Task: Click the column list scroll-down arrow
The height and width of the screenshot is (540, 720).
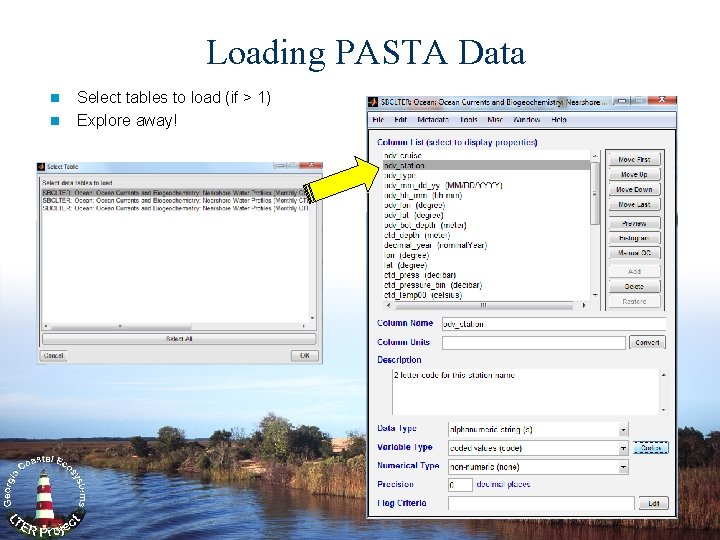Action: (x=595, y=295)
